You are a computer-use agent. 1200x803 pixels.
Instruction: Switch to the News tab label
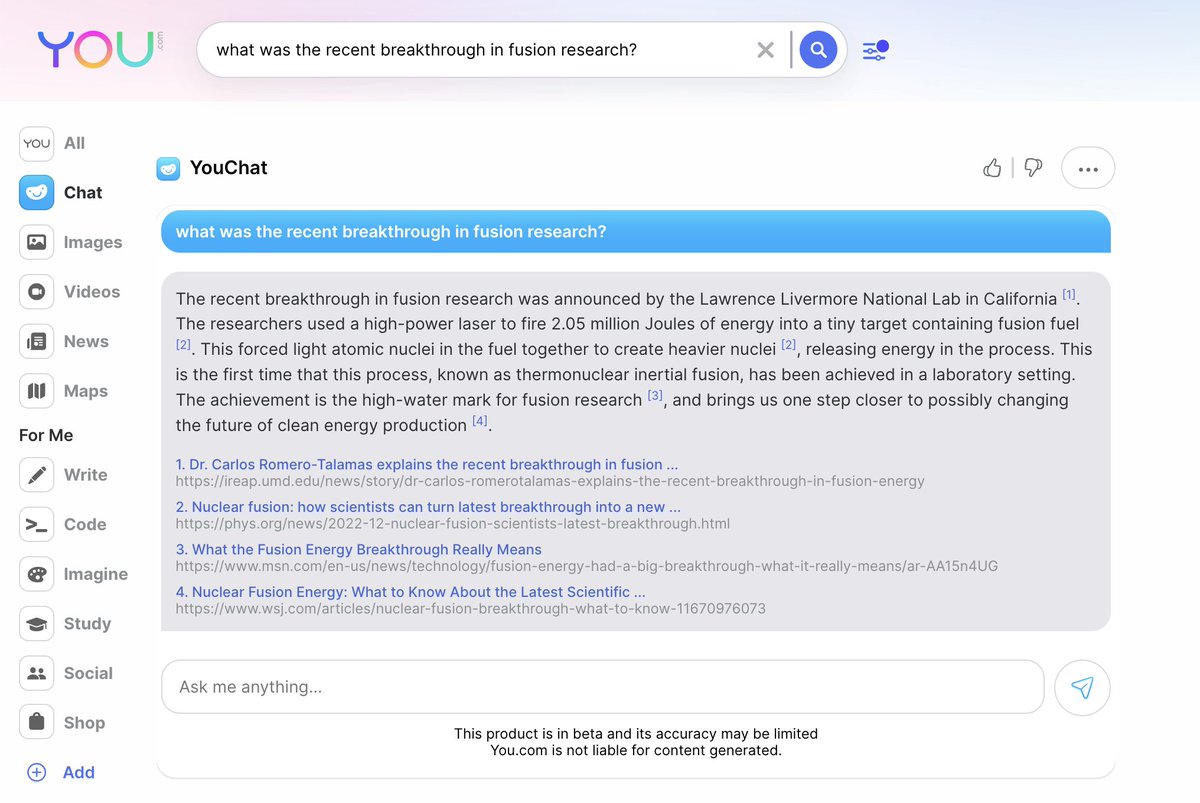(x=86, y=341)
